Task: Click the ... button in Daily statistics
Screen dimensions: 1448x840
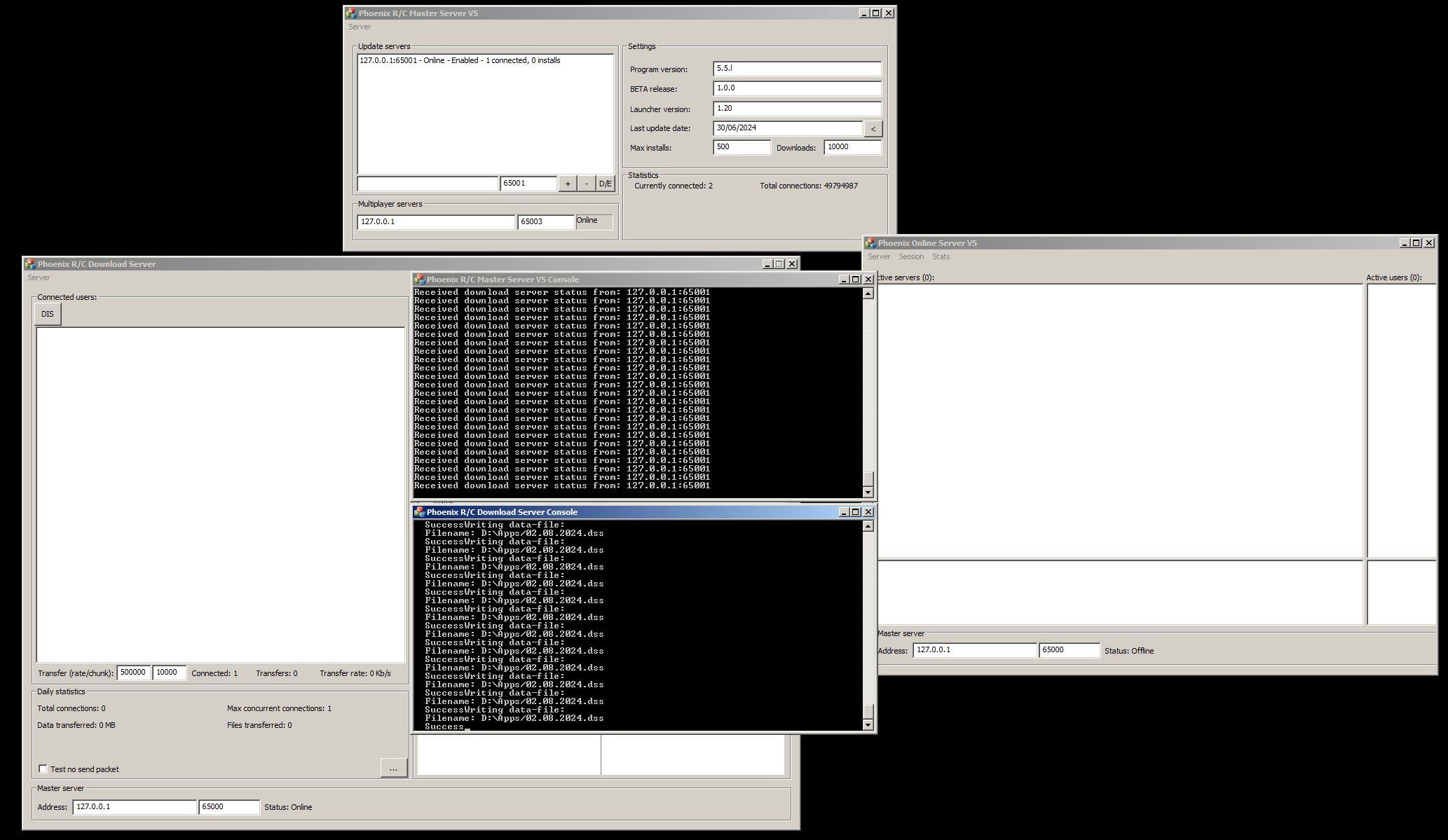Action: tap(393, 768)
